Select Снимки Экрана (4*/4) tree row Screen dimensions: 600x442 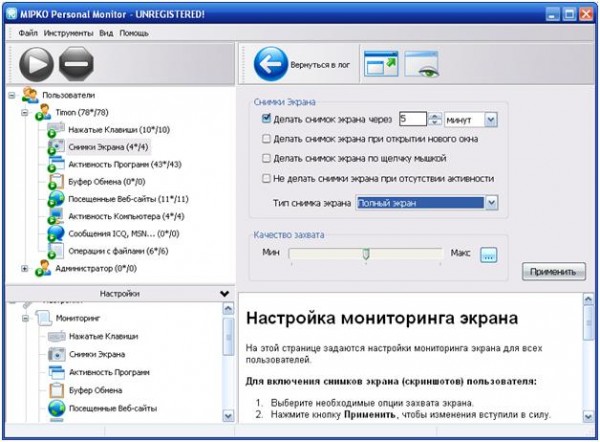pos(108,147)
